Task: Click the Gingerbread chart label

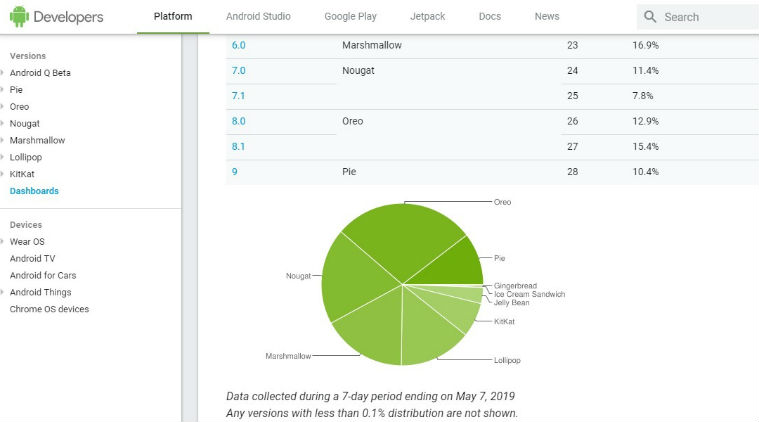Action: coord(515,286)
